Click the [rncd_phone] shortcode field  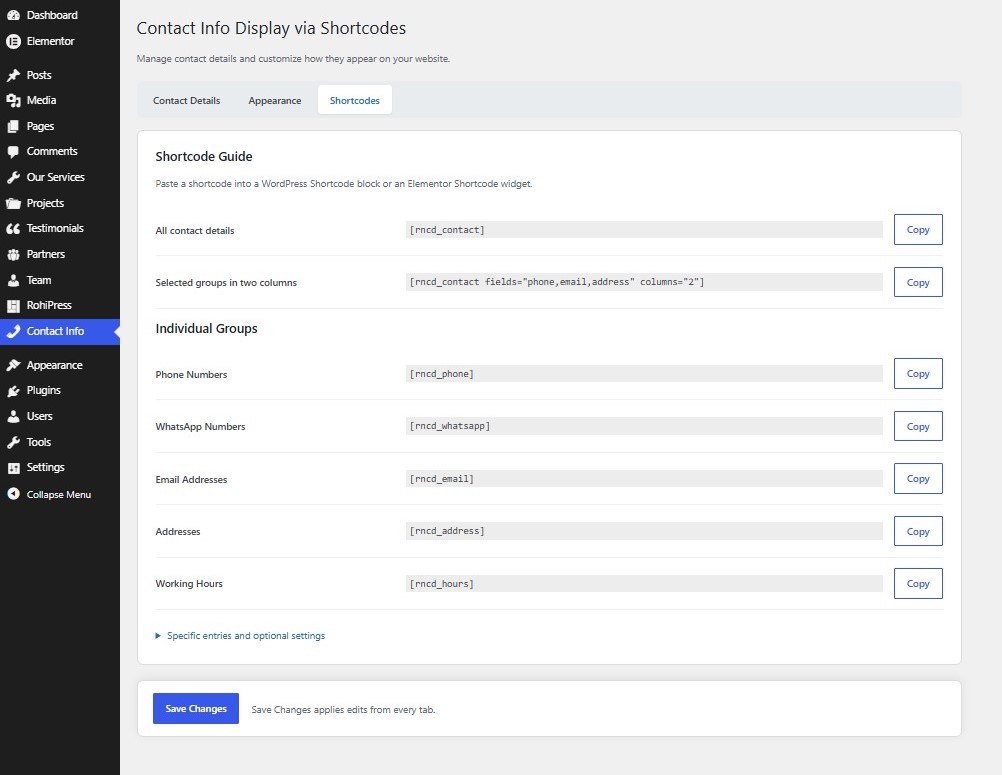coord(644,374)
